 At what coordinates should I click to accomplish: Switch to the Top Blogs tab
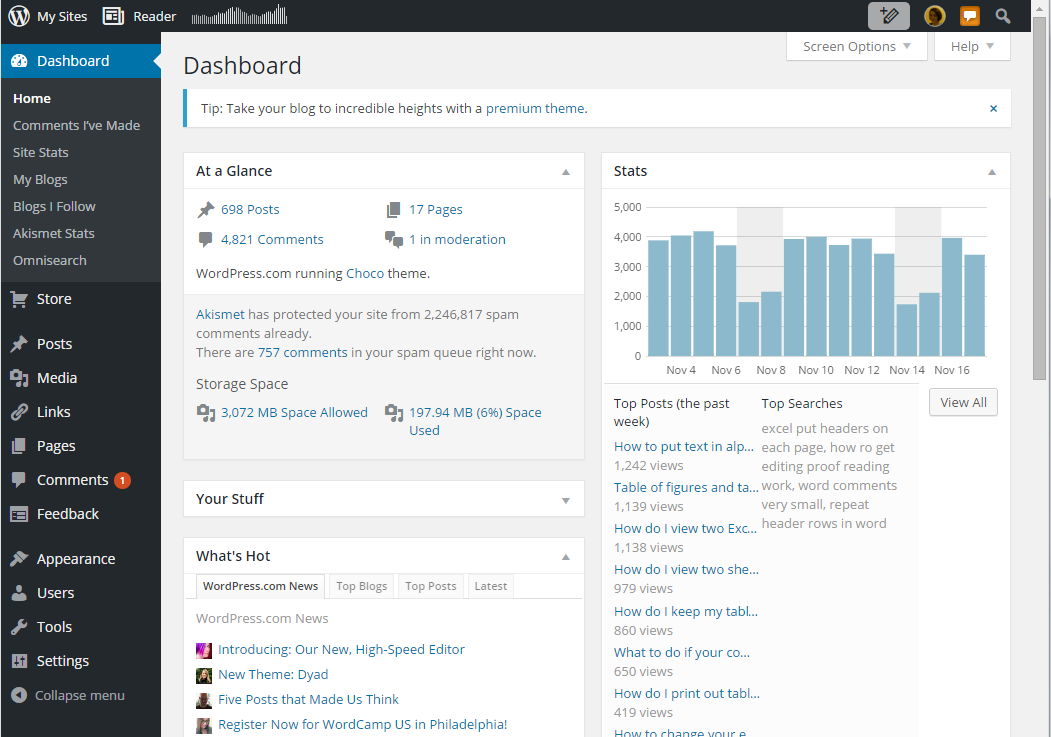361,586
